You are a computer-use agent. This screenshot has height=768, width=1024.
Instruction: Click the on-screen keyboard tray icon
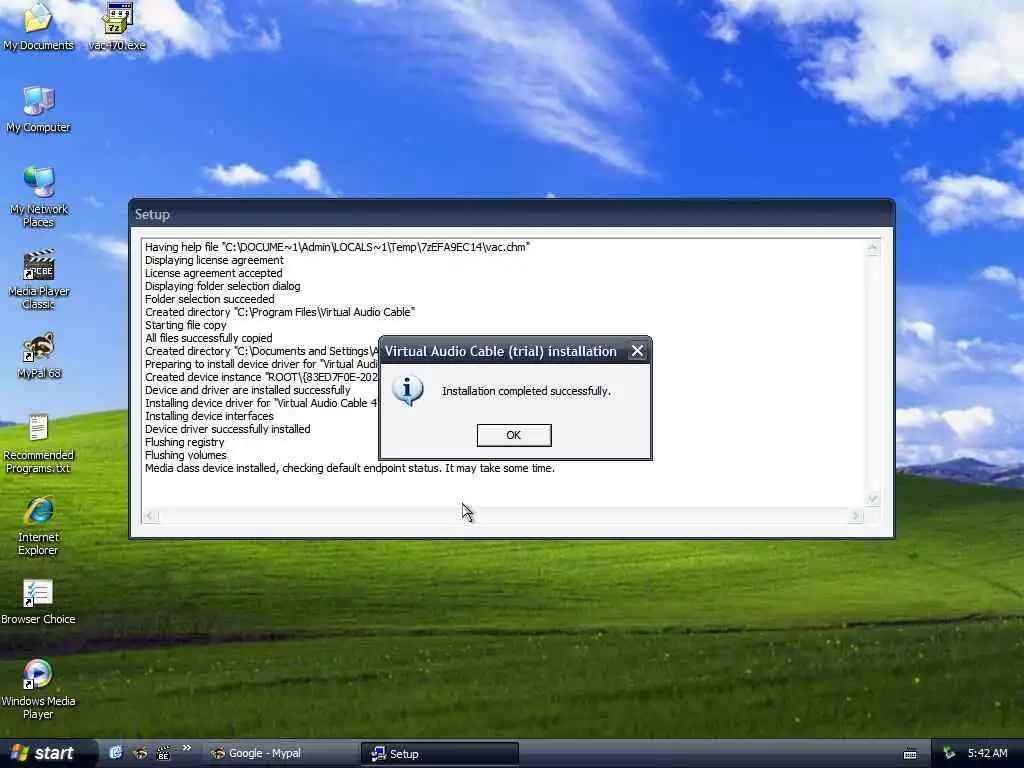910,754
